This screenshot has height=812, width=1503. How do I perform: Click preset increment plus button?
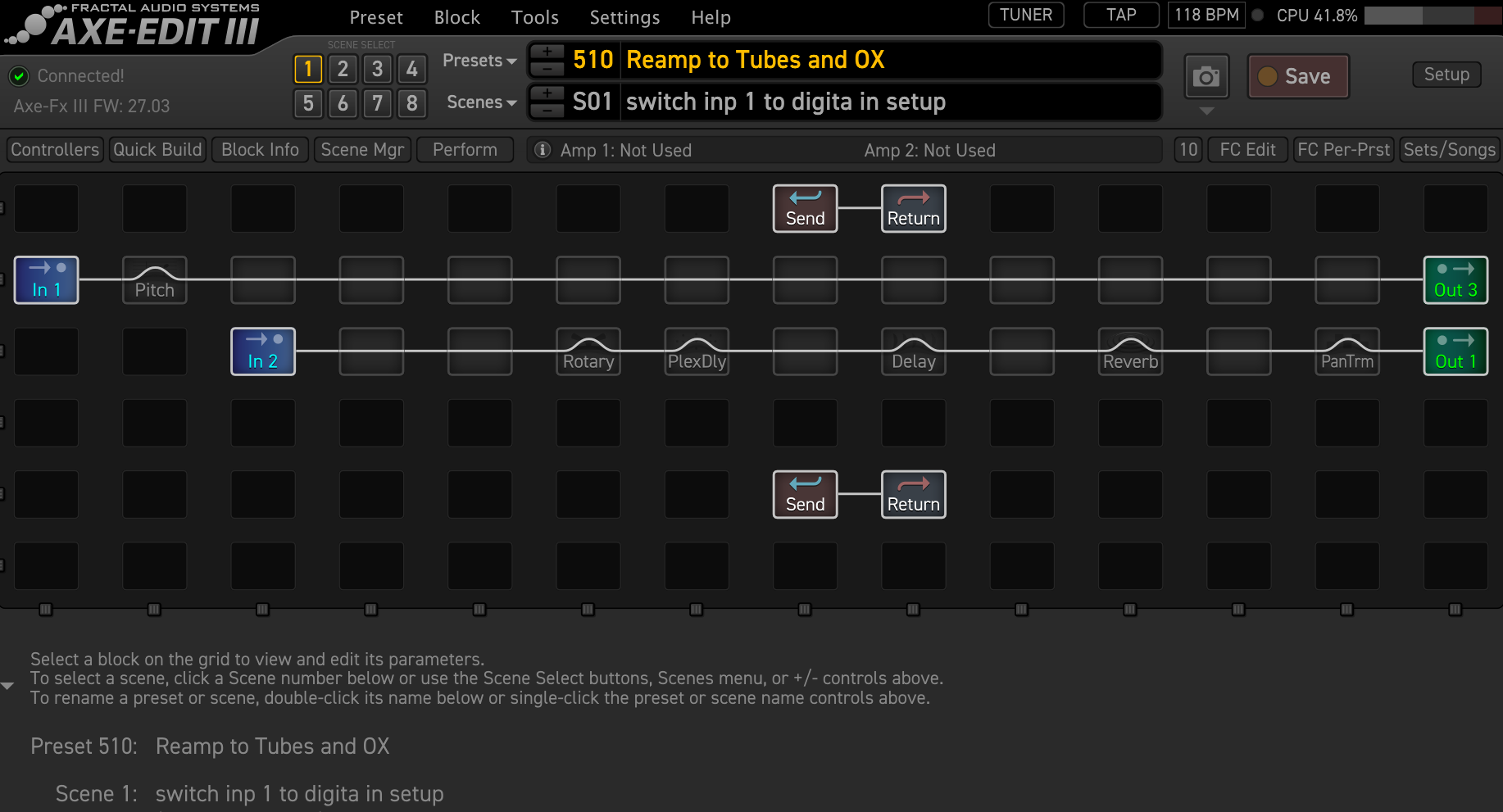[x=547, y=51]
